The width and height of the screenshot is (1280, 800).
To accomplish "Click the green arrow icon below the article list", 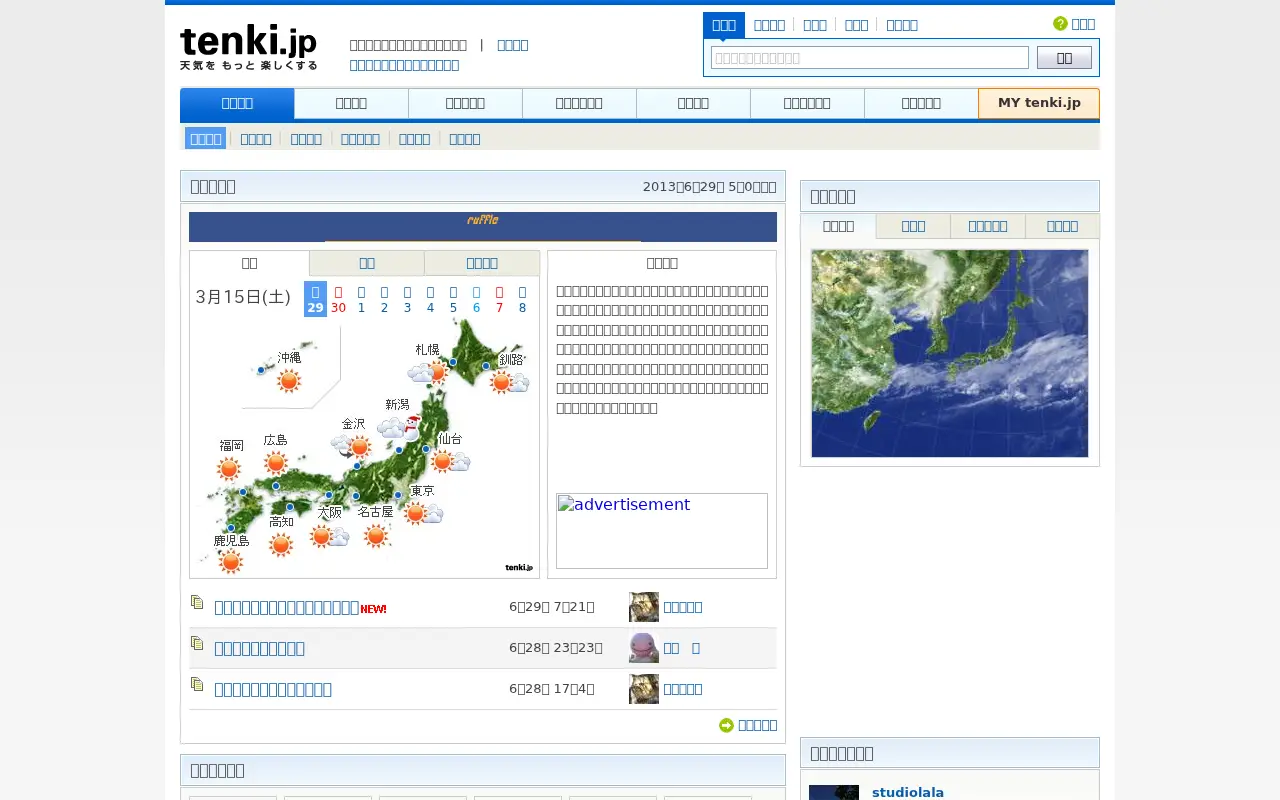I will pos(726,725).
